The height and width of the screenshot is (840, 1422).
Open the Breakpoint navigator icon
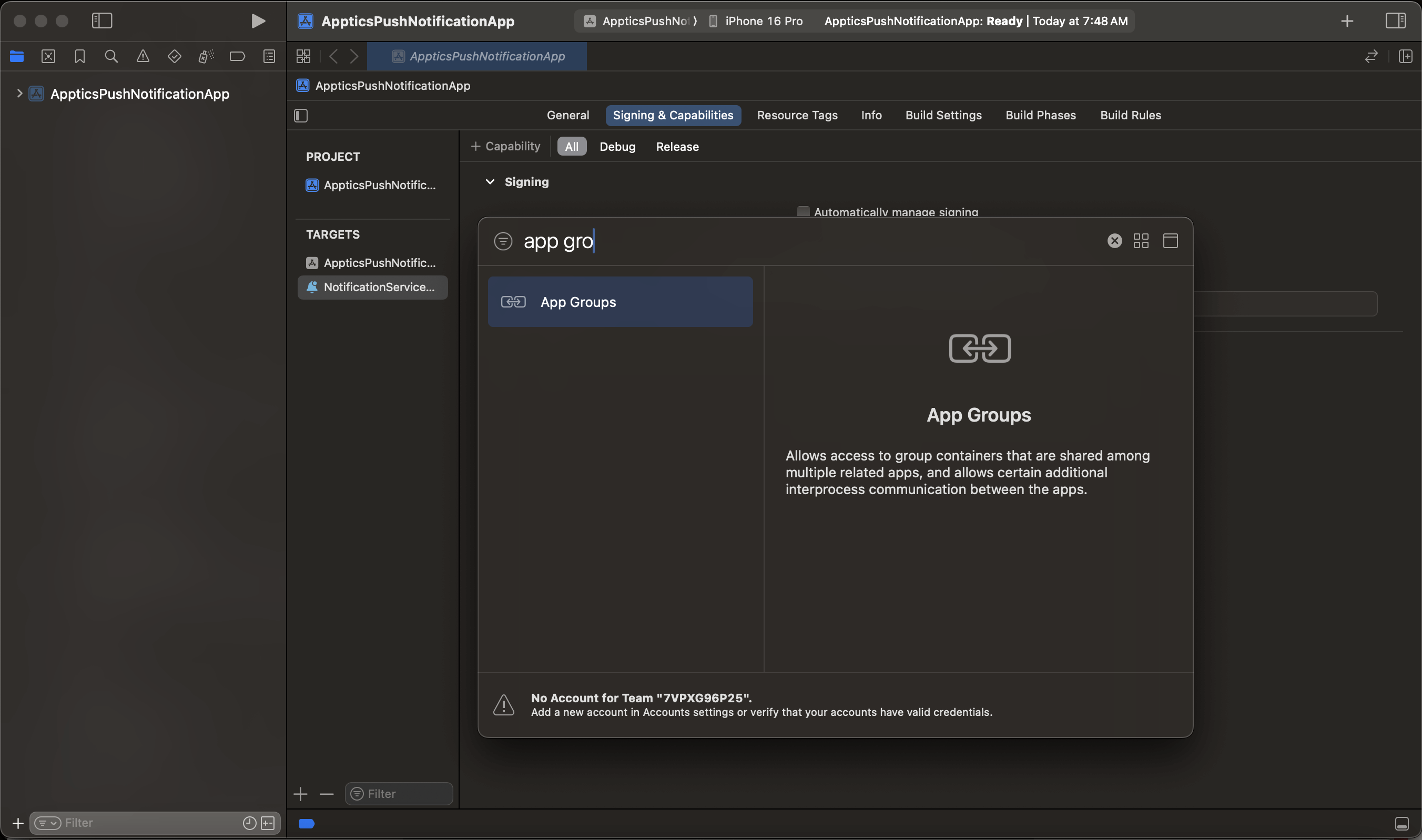(x=237, y=57)
